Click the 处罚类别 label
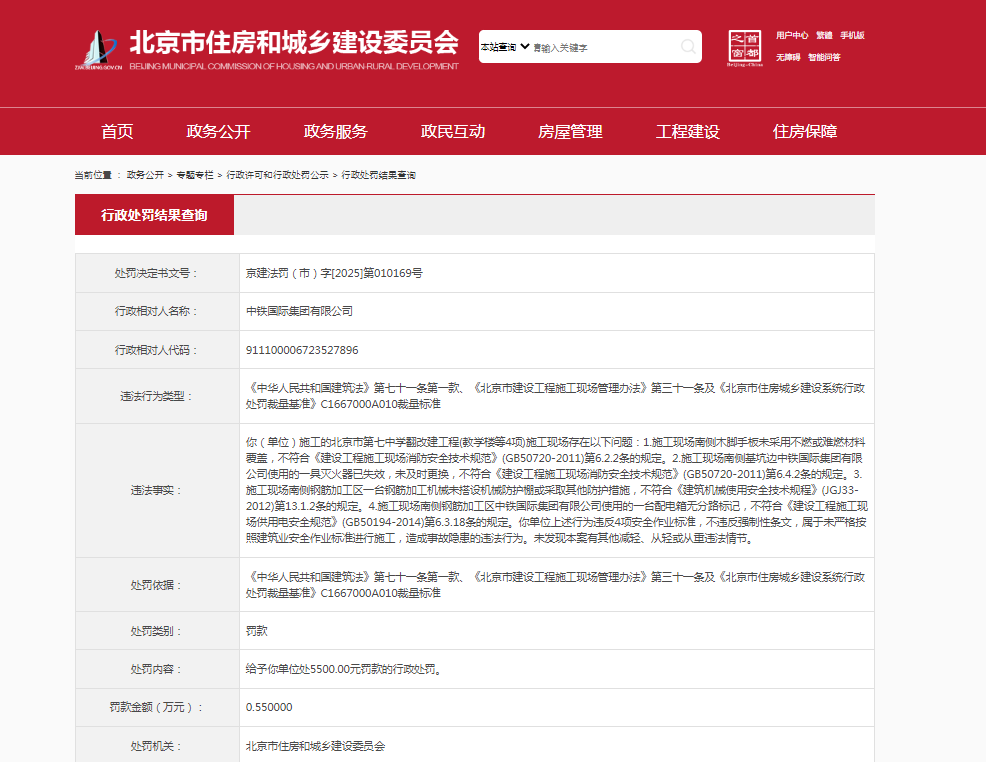Screen dimensions: 986x762 point(157,631)
